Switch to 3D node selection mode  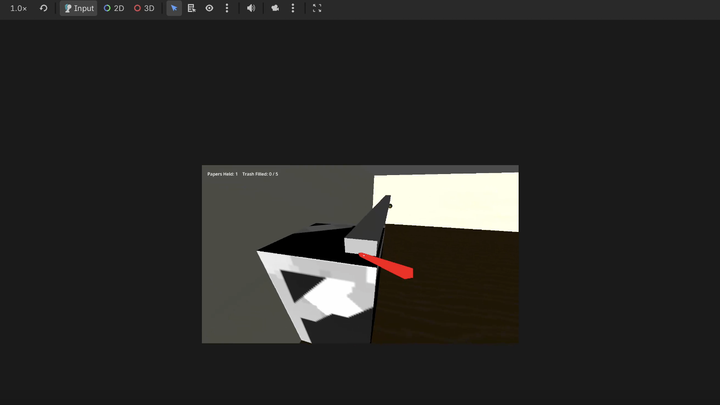pos(144,8)
